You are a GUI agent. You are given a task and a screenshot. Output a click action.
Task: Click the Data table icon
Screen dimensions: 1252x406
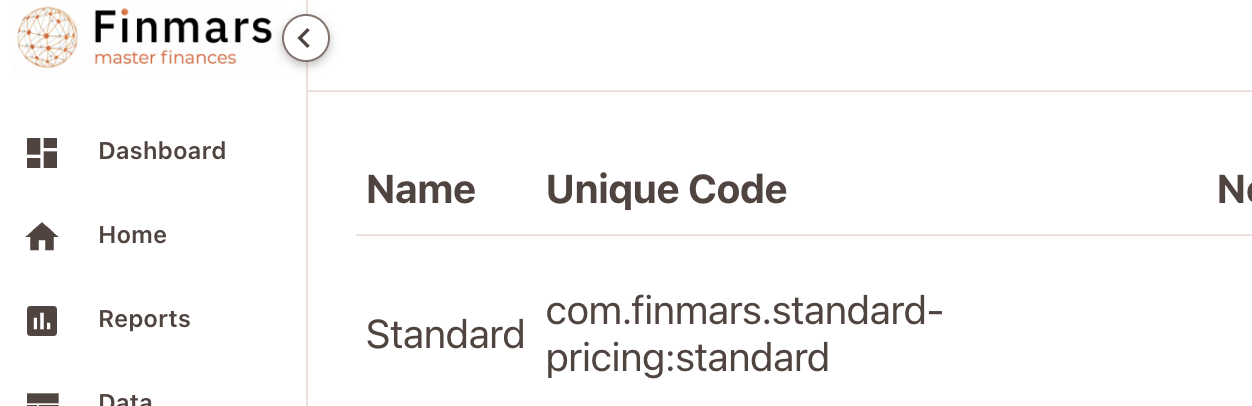42,400
